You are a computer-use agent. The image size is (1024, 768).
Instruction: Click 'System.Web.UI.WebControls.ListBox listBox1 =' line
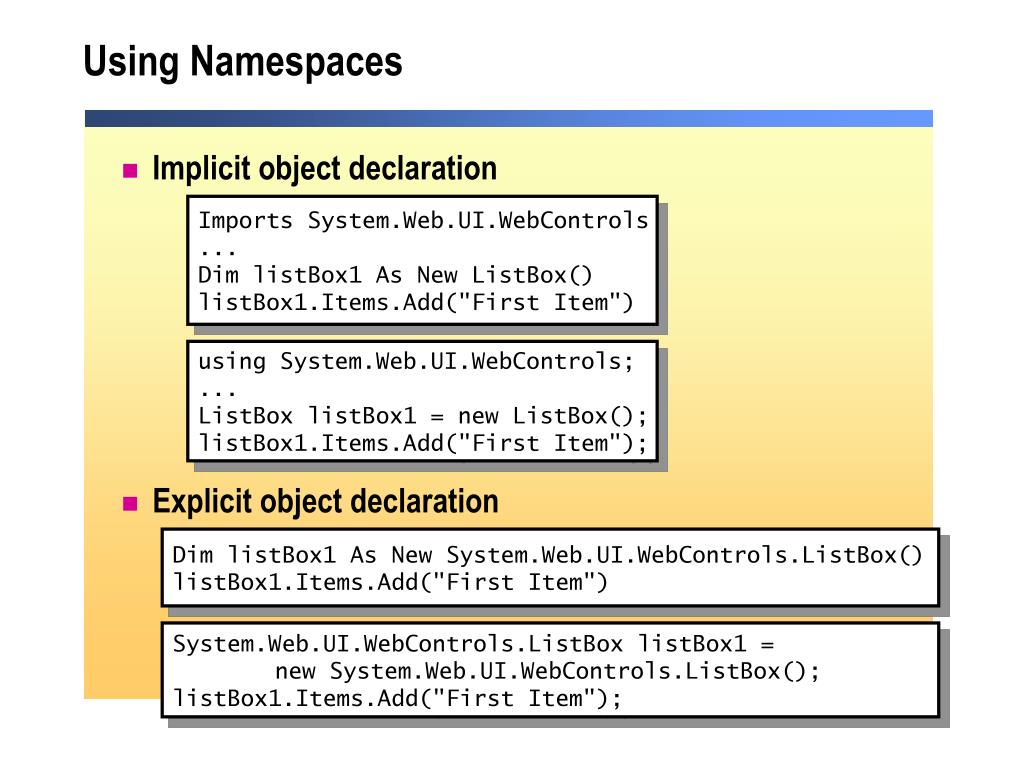(x=473, y=644)
